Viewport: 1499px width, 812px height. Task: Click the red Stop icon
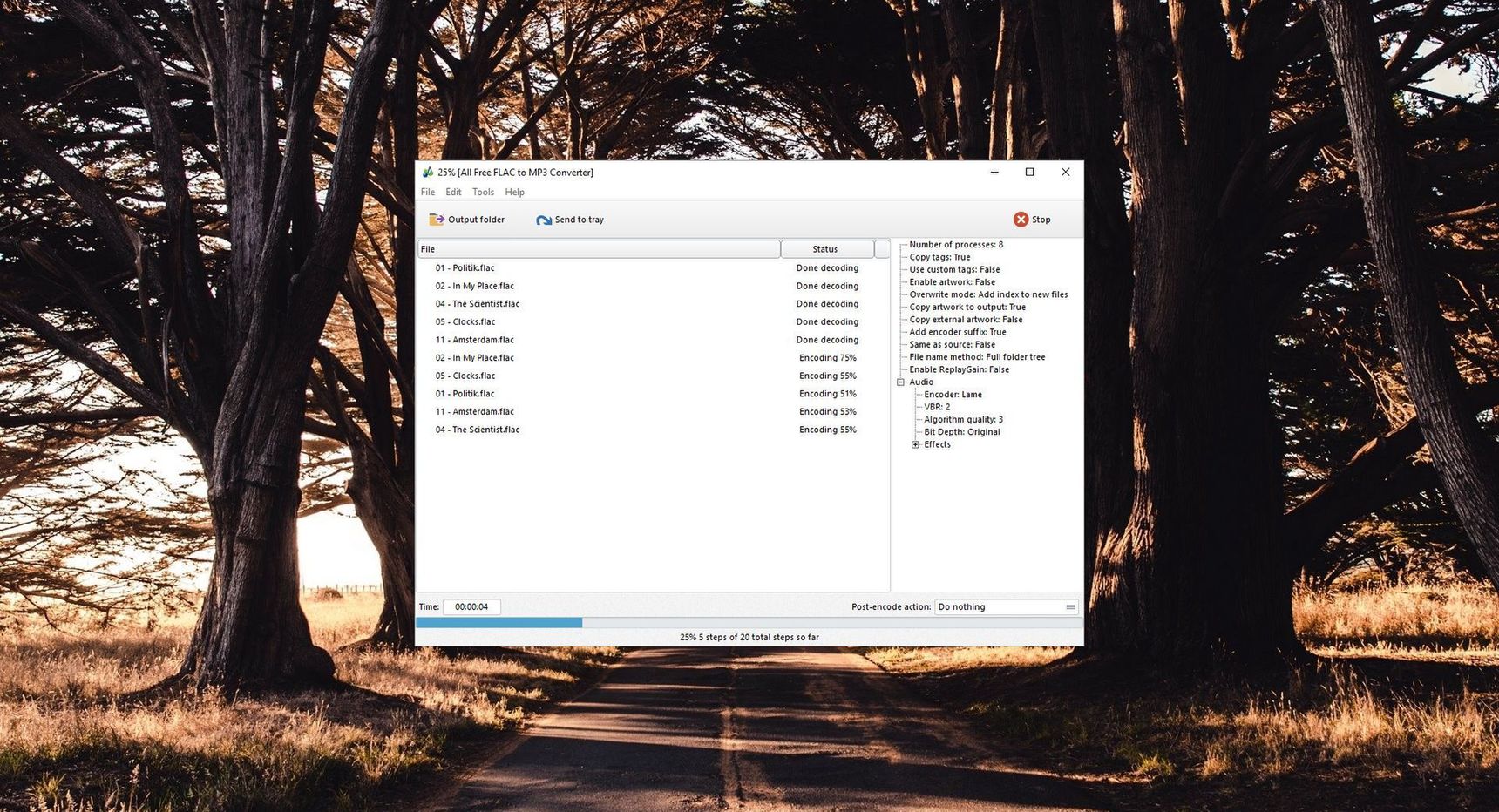tap(1021, 220)
